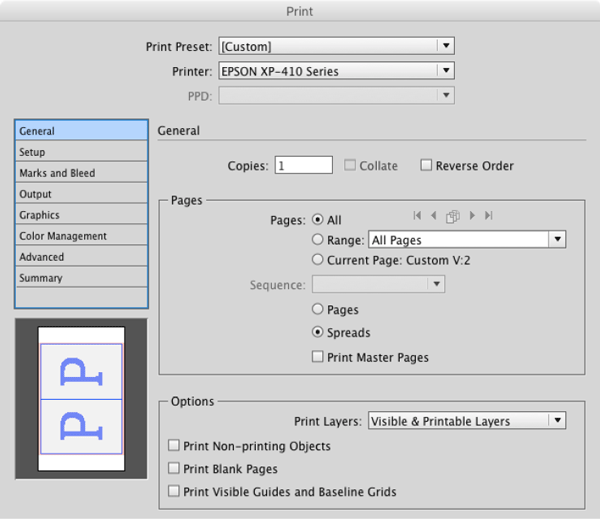
Task: Choose Current Page: Custom V:2 option
Action: pyautogui.click(x=318, y=260)
